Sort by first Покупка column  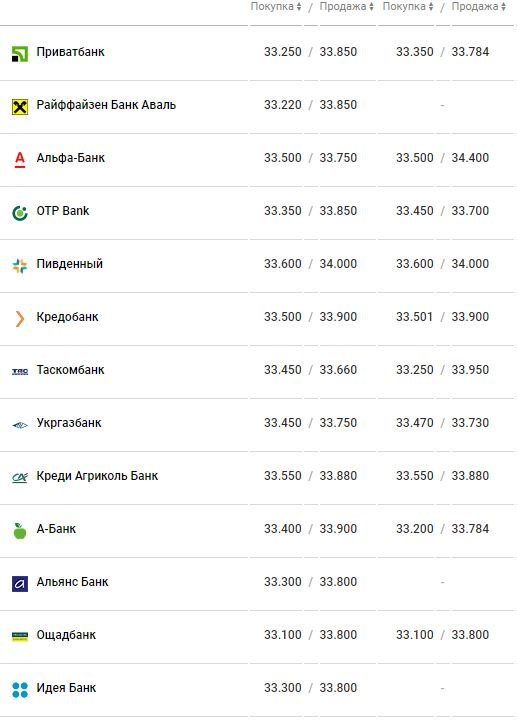click(x=276, y=6)
